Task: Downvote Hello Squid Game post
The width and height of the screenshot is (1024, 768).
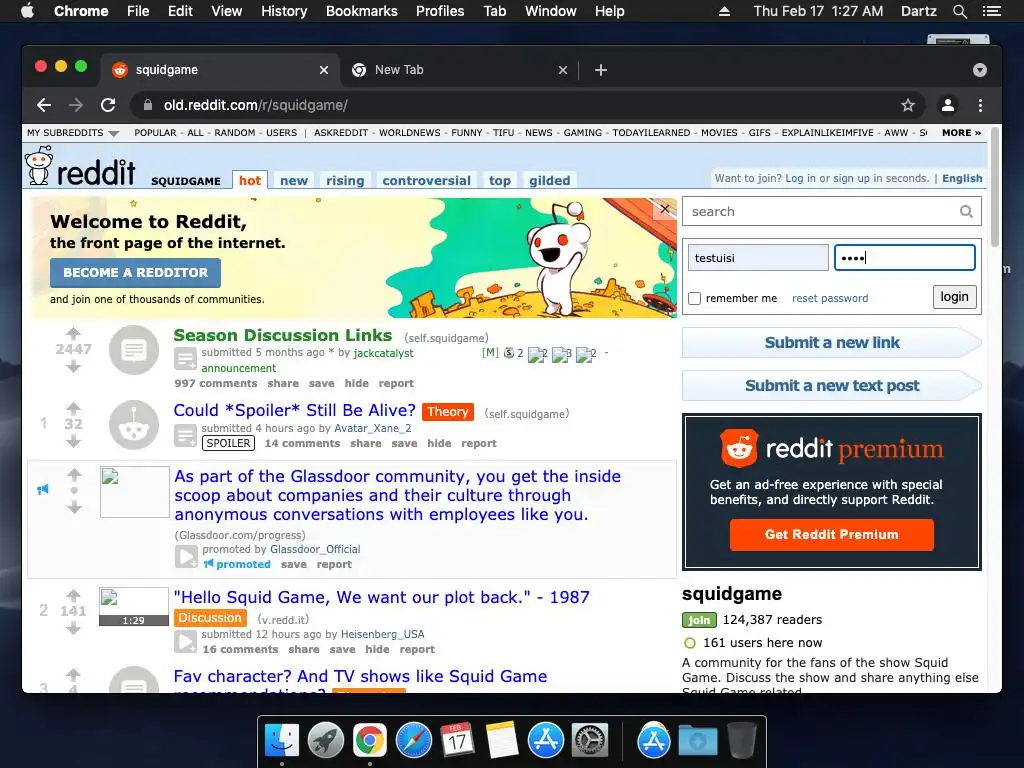Action: (x=73, y=629)
